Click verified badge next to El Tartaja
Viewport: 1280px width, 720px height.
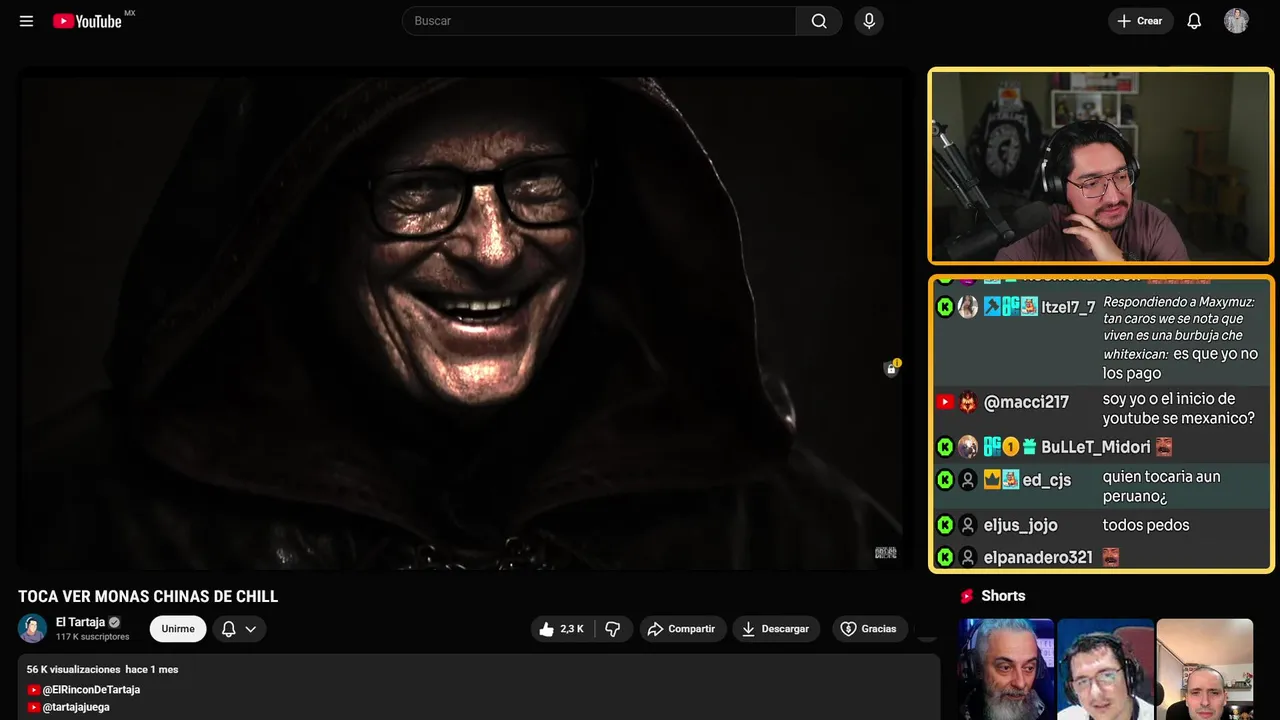coord(114,622)
